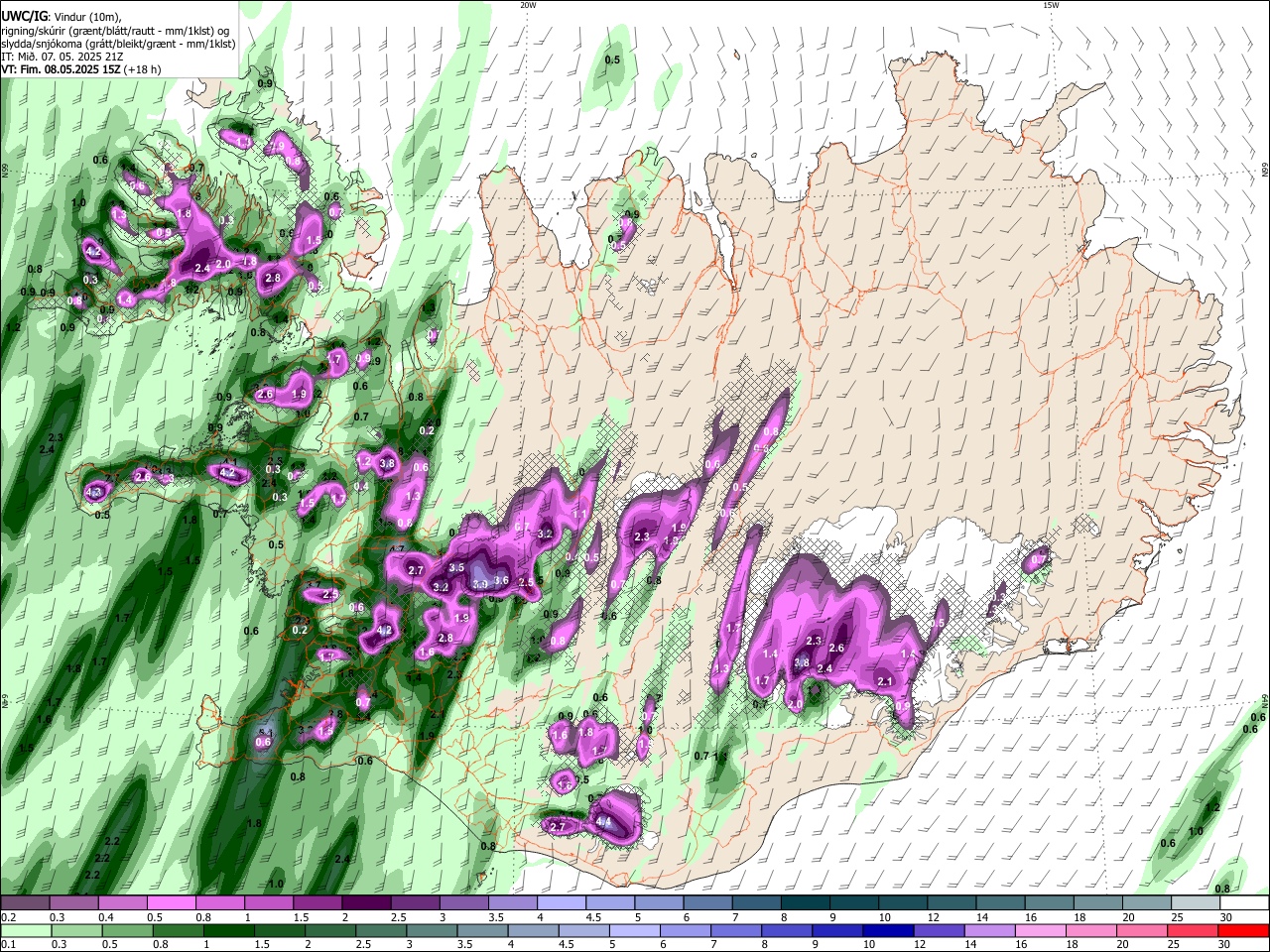Click the '20W' longitude label
1270x952 pixels.
528,5
